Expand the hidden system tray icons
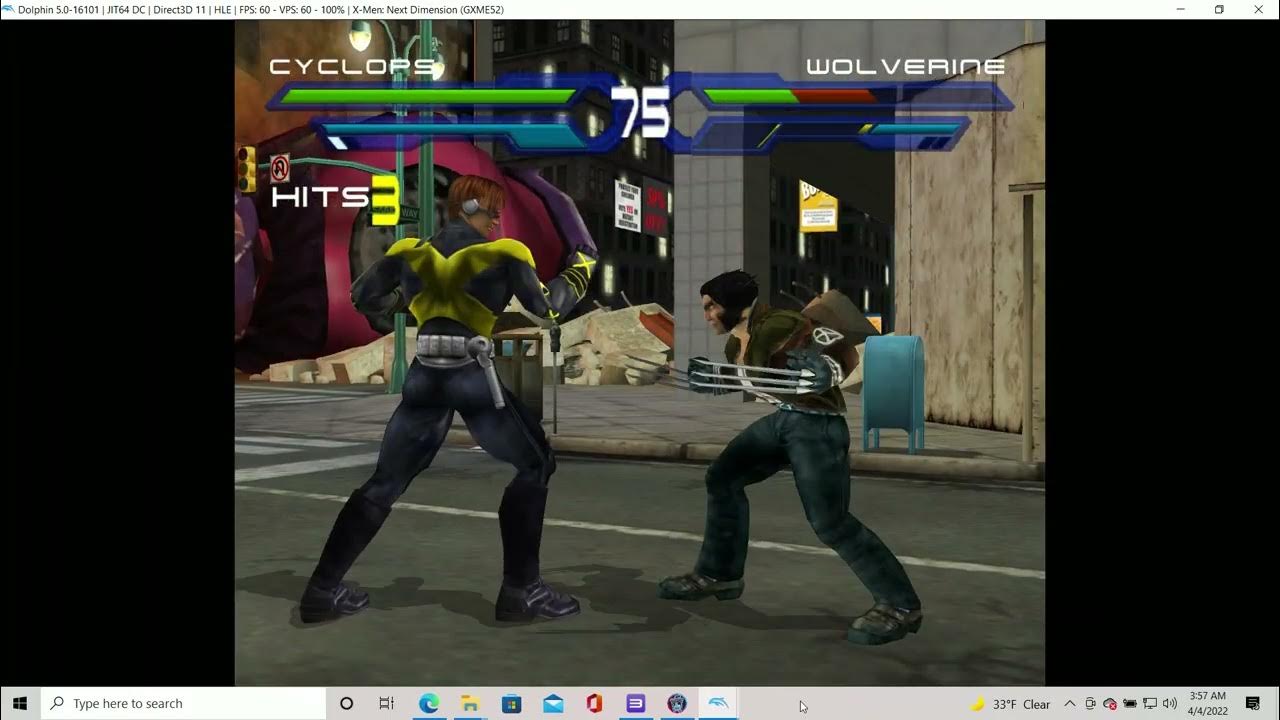This screenshot has height=720, width=1280. (1070, 704)
